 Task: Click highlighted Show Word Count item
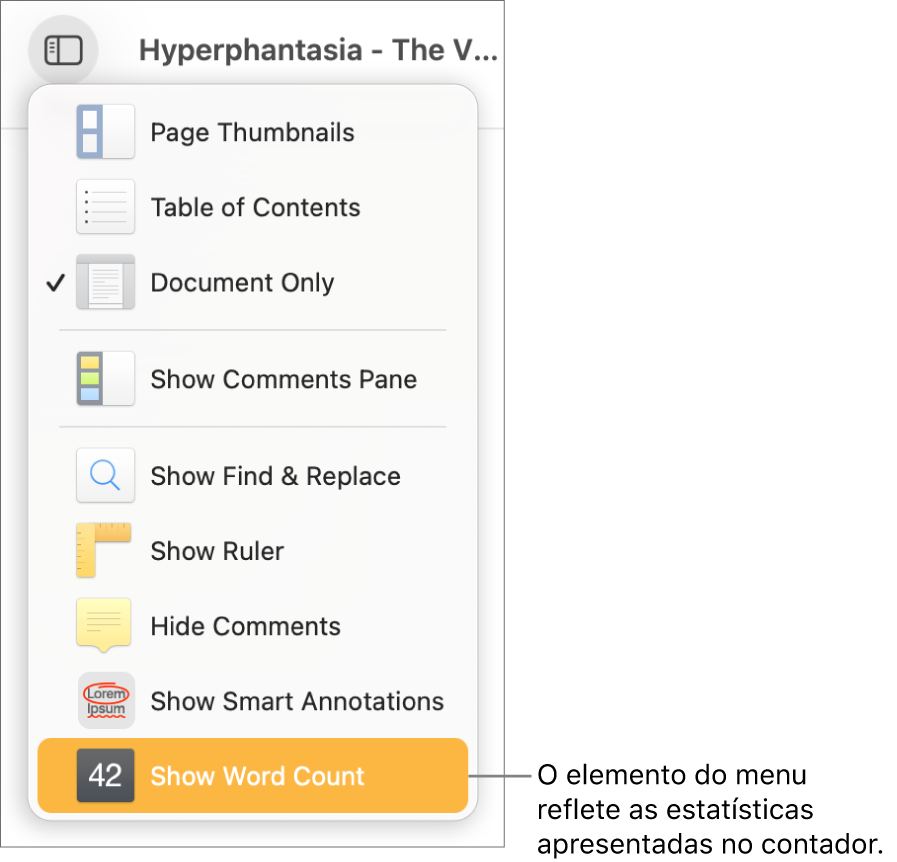(x=257, y=776)
